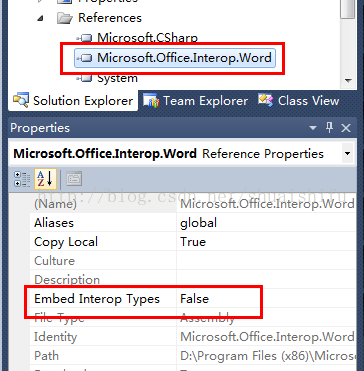The height and width of the screenshot is (371, 364).
Task: Collapse the References tree node
Action: pos(41,18)
